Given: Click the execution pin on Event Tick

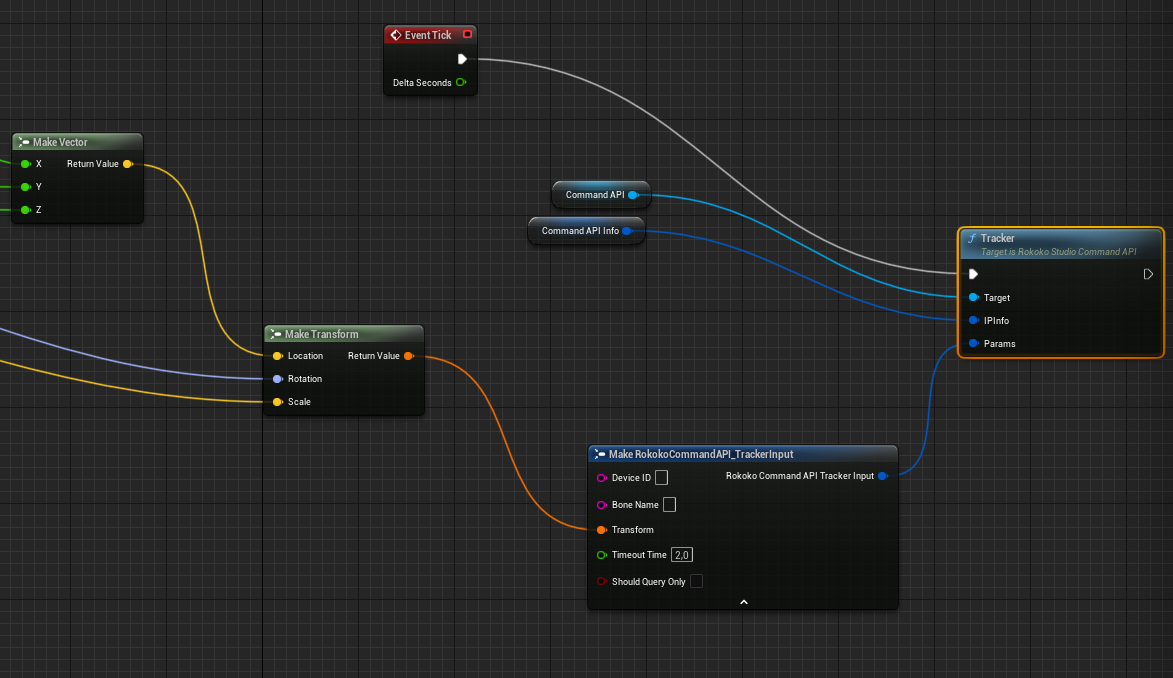Looking at the screenshot, I should 463,59.
